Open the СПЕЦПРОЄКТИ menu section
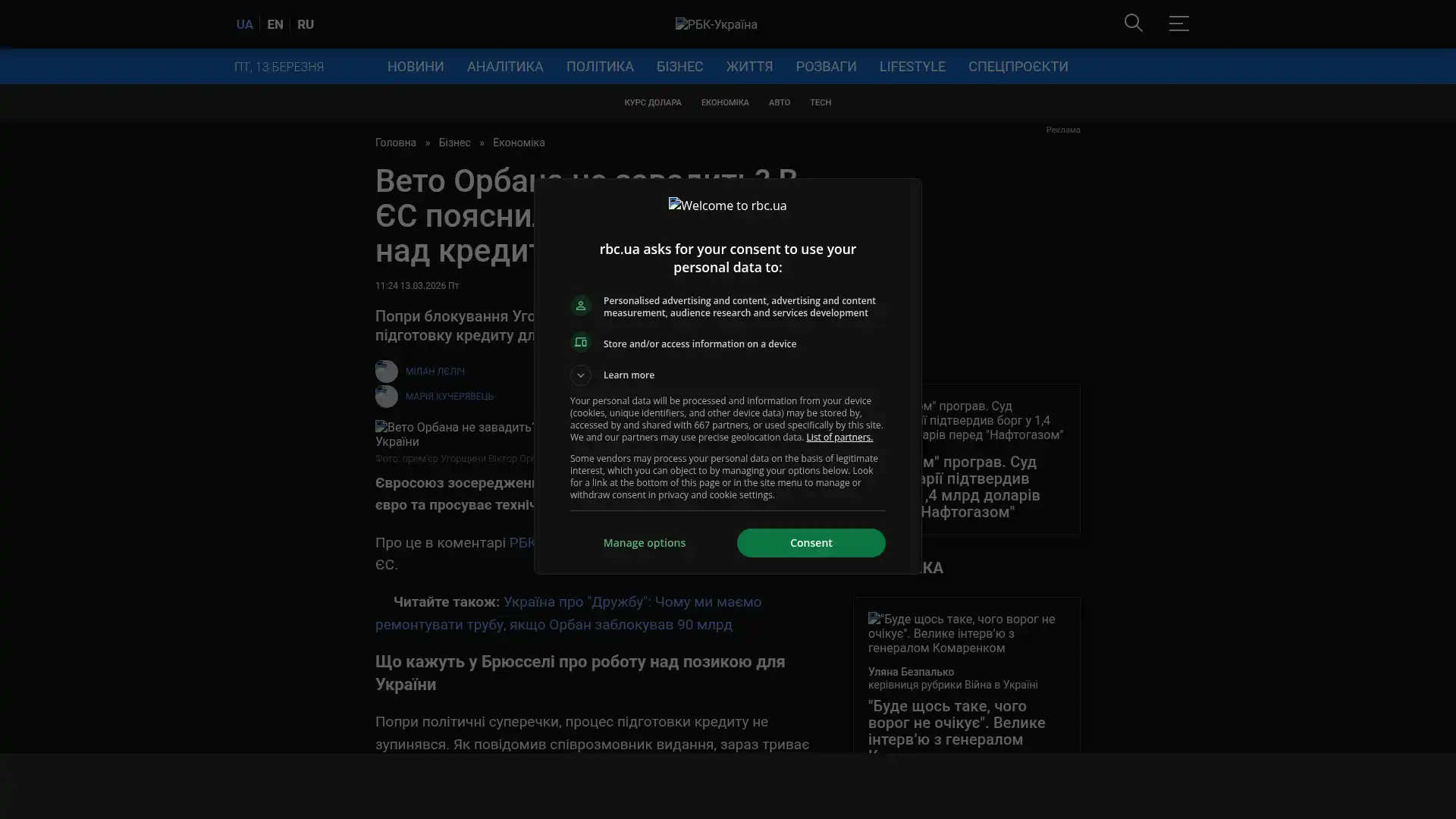1456x819 pixels. (1017, 67)
